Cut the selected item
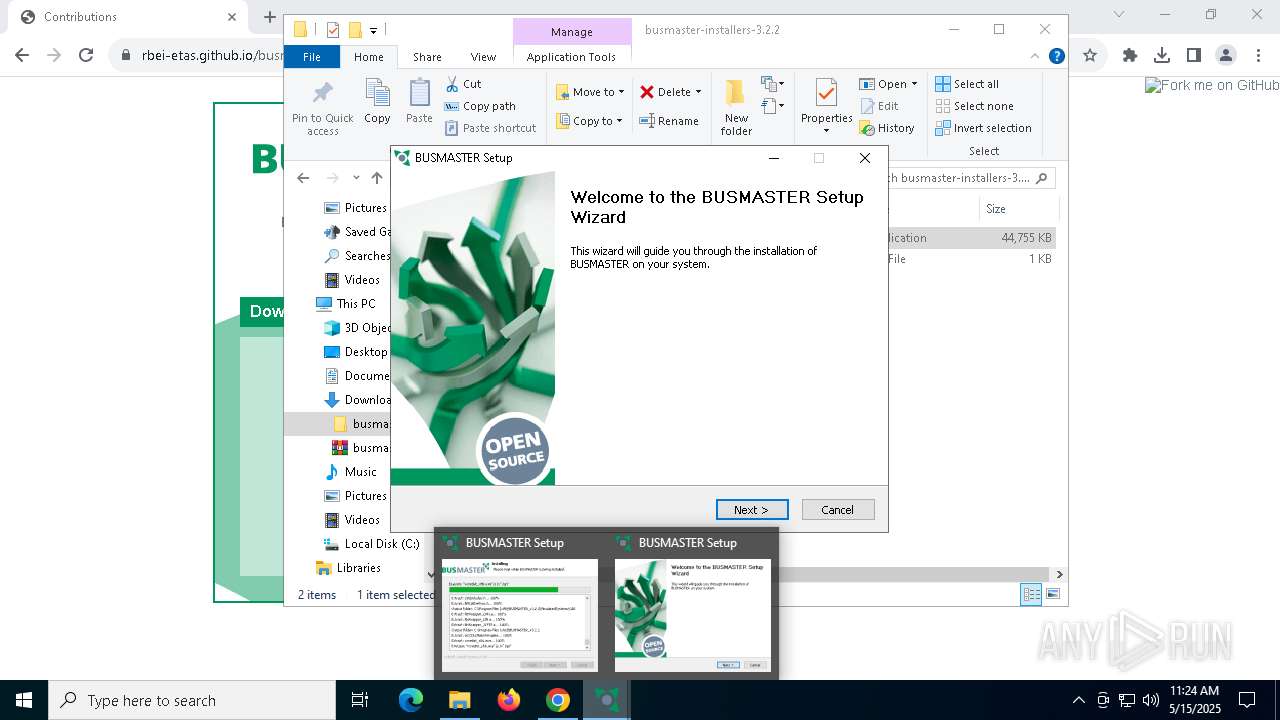Screen dimensions: 1280x720 click(463, 84)
